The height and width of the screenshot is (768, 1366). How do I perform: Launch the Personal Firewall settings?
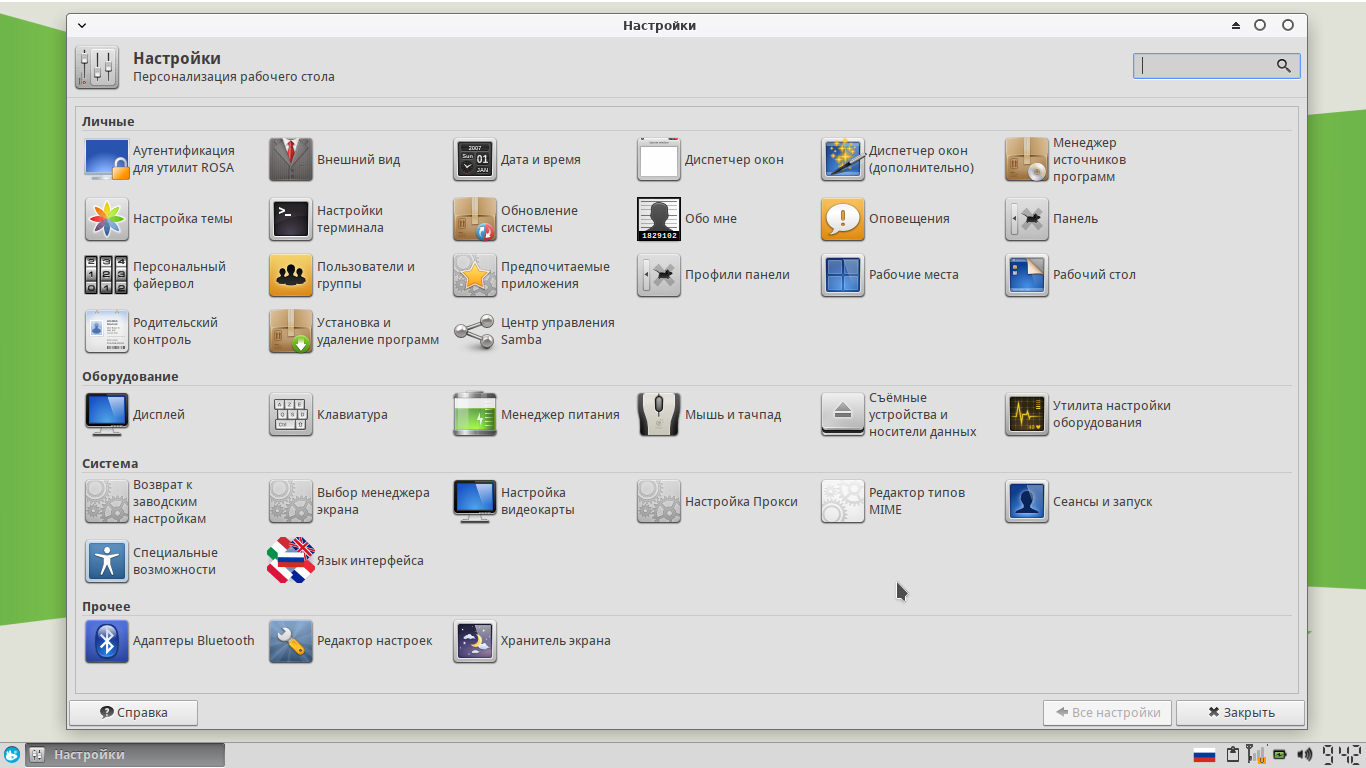(x=107, y=275)
